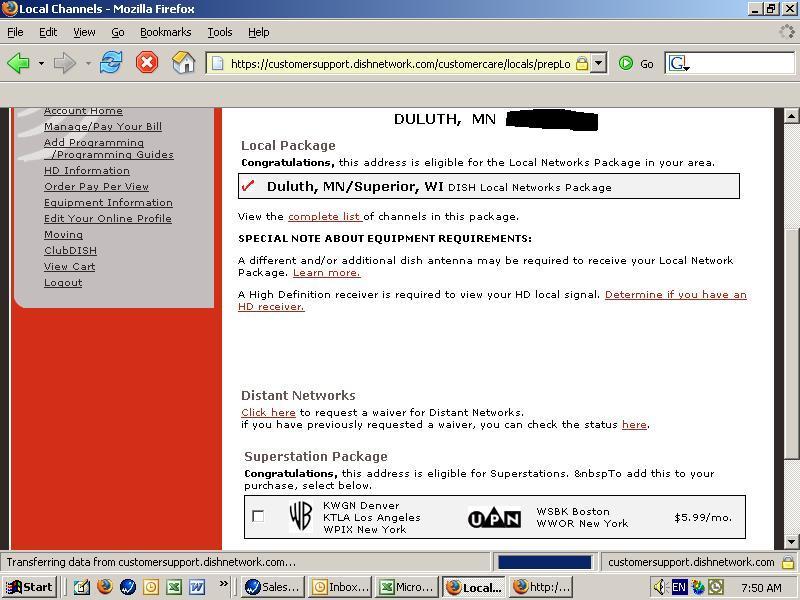Check waiver status via the here link
Image resolution: width=800 pixels, height=600 pixels.
(634, 424)
